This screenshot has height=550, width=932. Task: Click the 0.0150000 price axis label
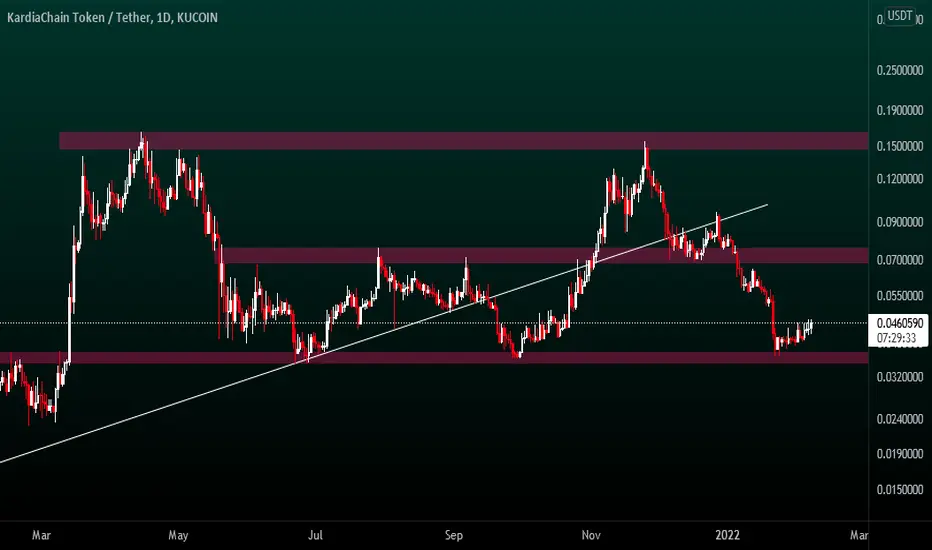click(899, 489)
